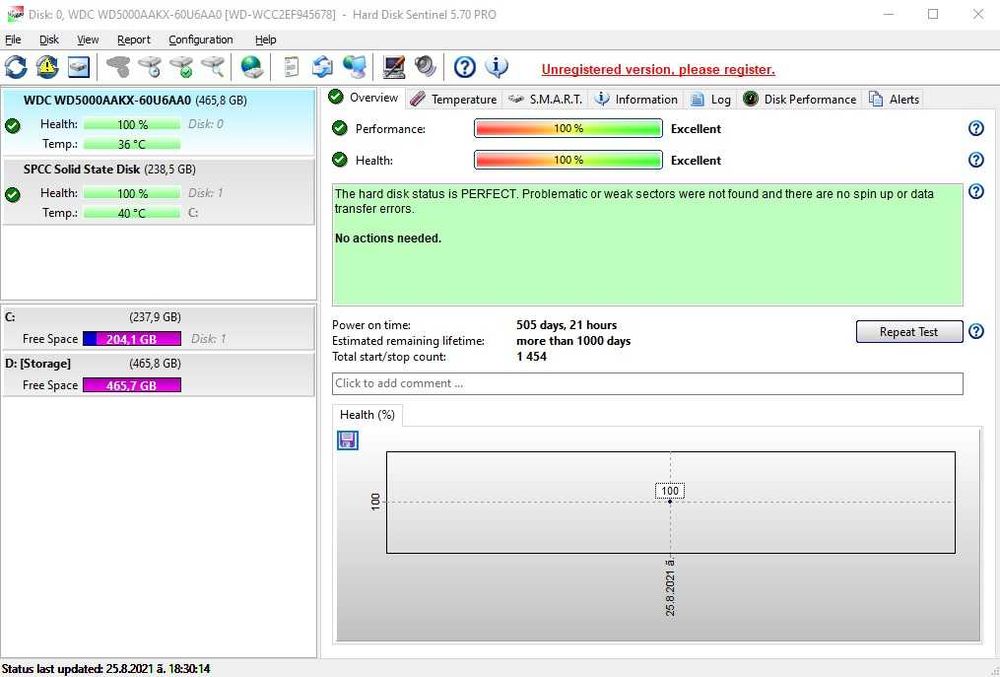Click the Repeat Test button

[x=909, y=331]
